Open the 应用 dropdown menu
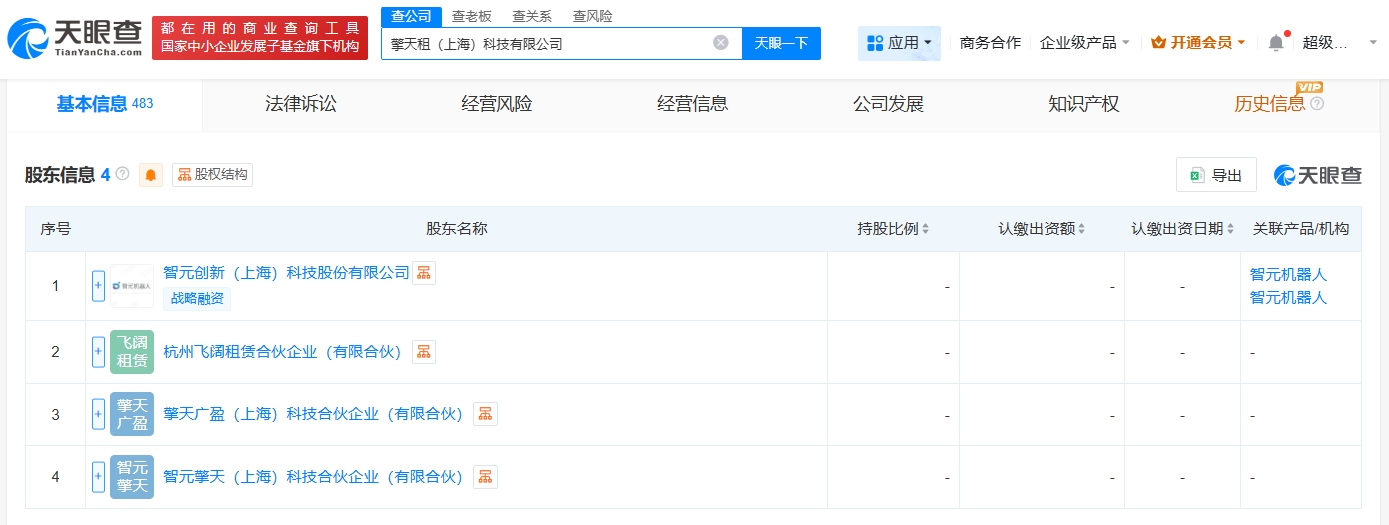This screenshot has height=525, width=1389. (899, 43)
